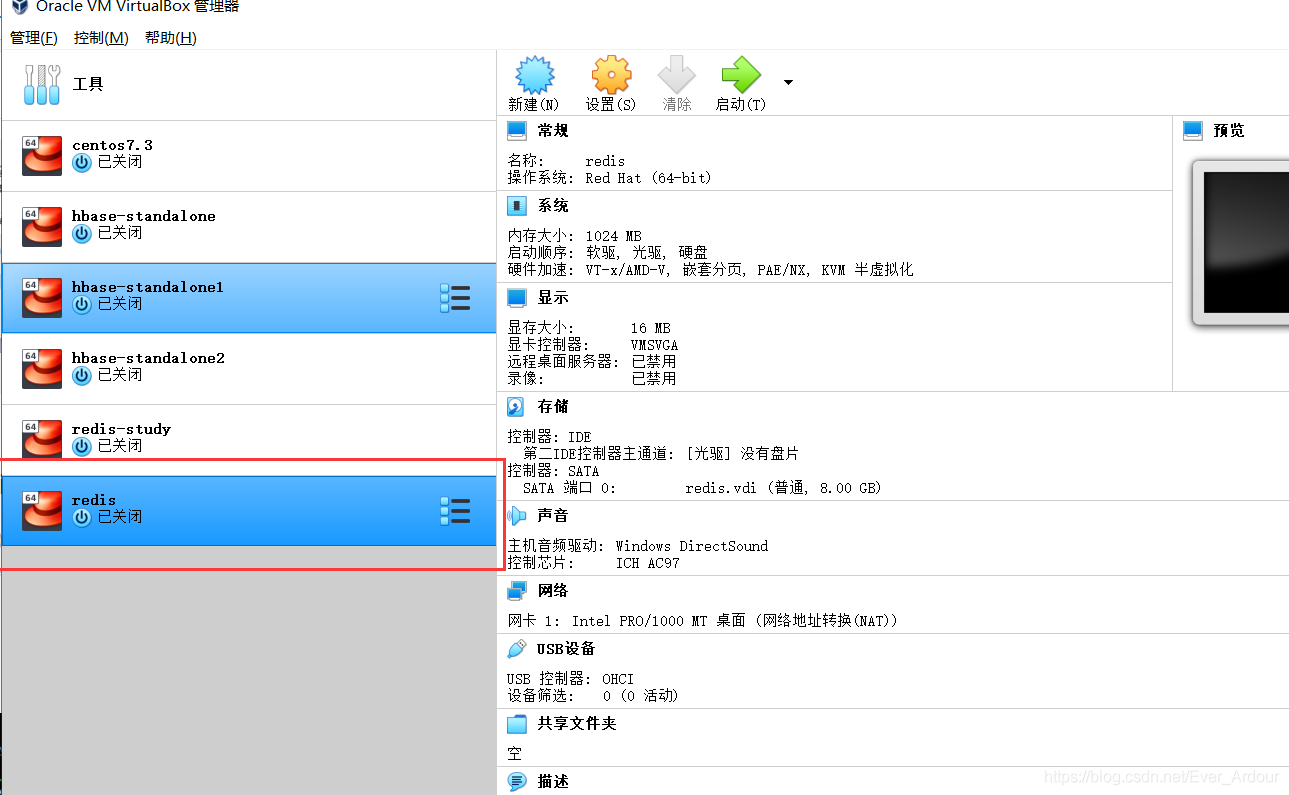Image resolution: width=1289 pixels, height=795 pixels.
Task: Click the 预览 header label
Action: (1229, 131)
